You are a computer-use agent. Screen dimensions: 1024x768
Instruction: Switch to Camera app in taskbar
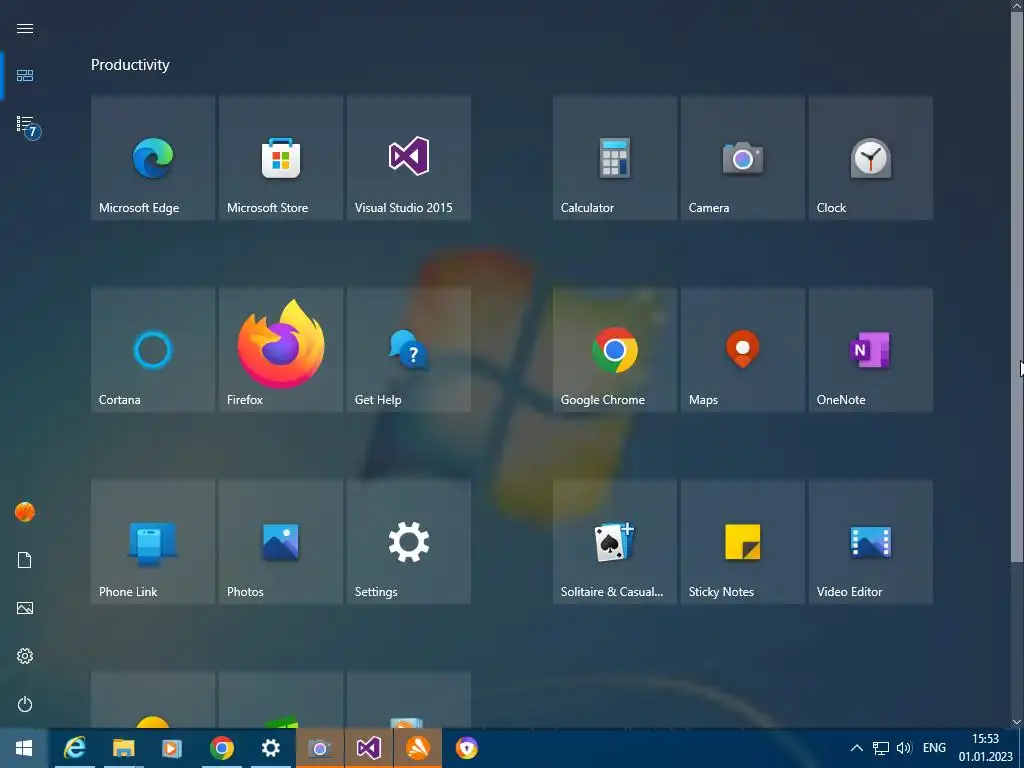pos(319,748)
